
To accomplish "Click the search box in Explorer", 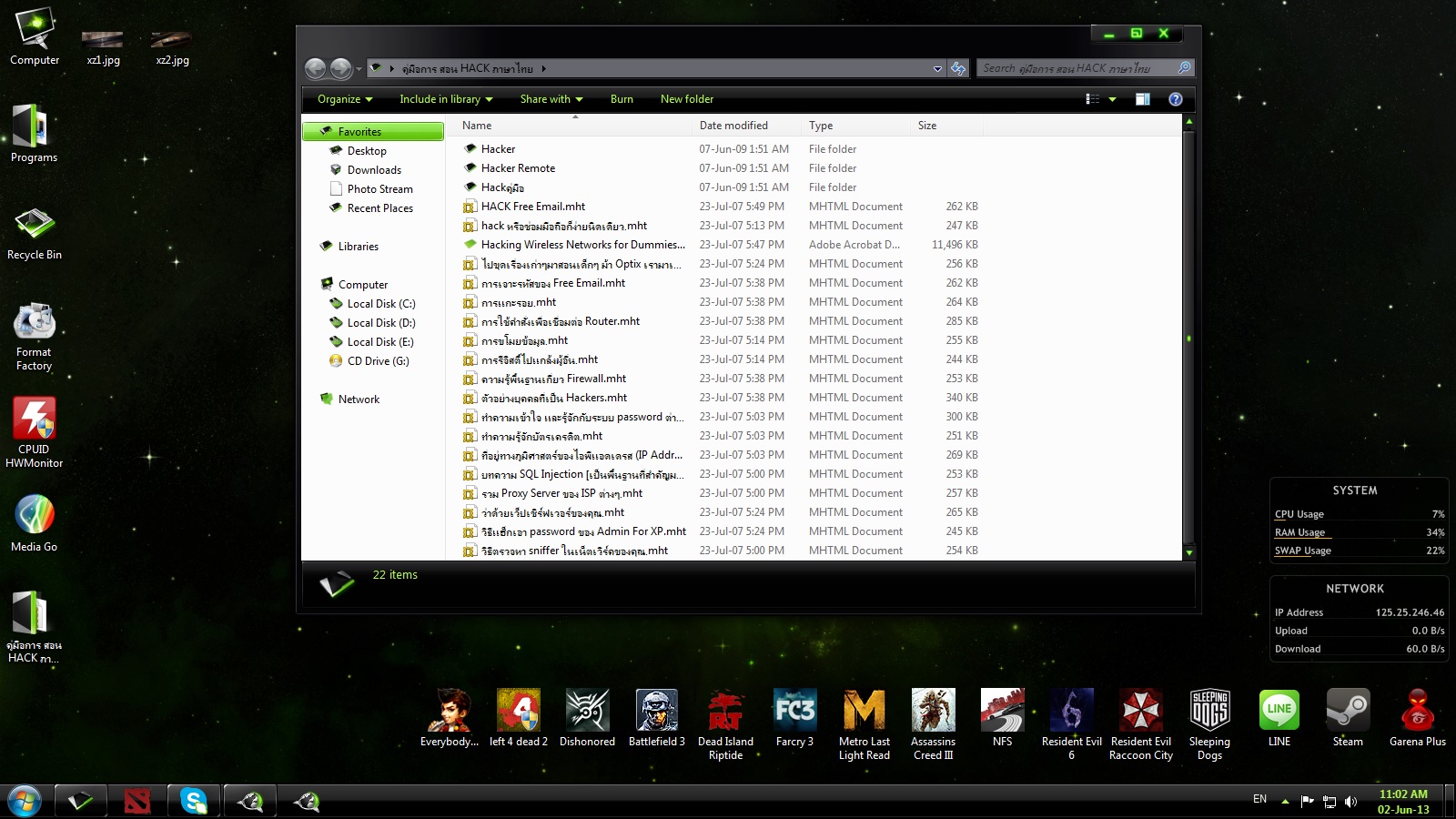I will point(1074,68).
